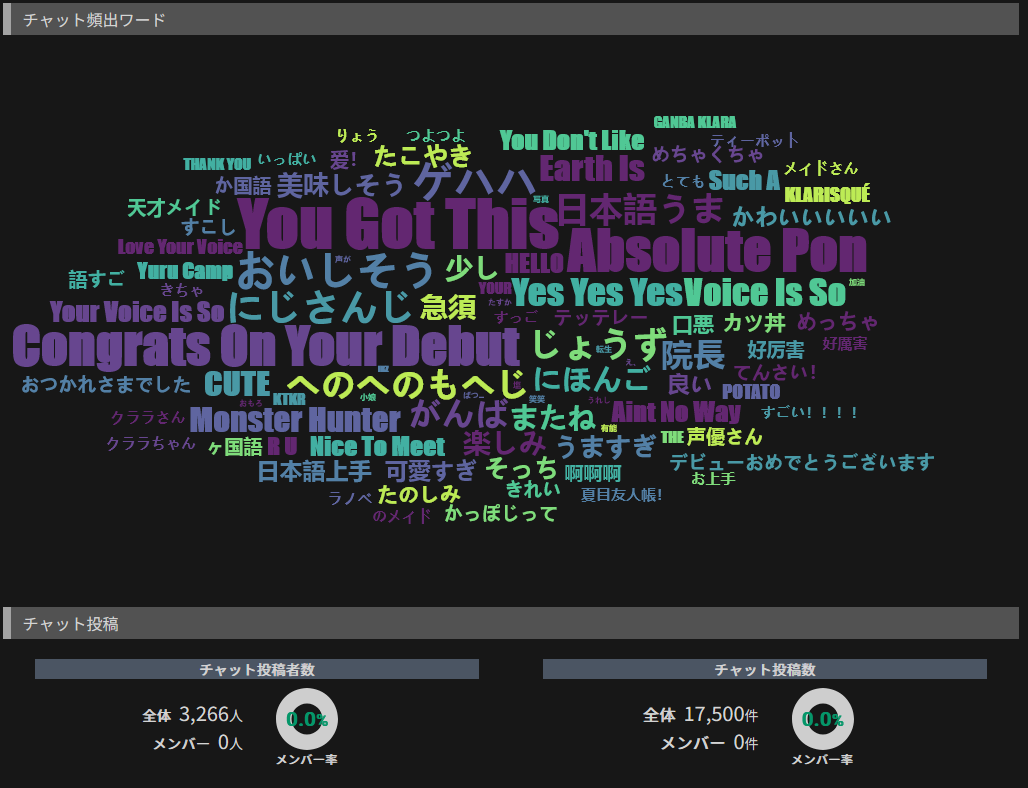This screenshot has height=788, width=1028.
Task: Click the word 'おつかれさまでした'
Action: pos(106,385)
